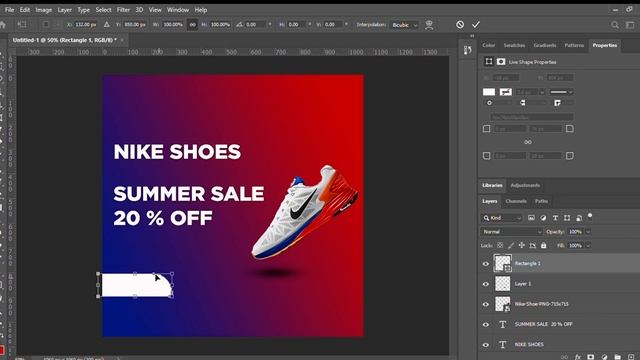The width and height of the screenshot is (640, 360).
Task: Open the View menu
Action: (x=155, y=10)
